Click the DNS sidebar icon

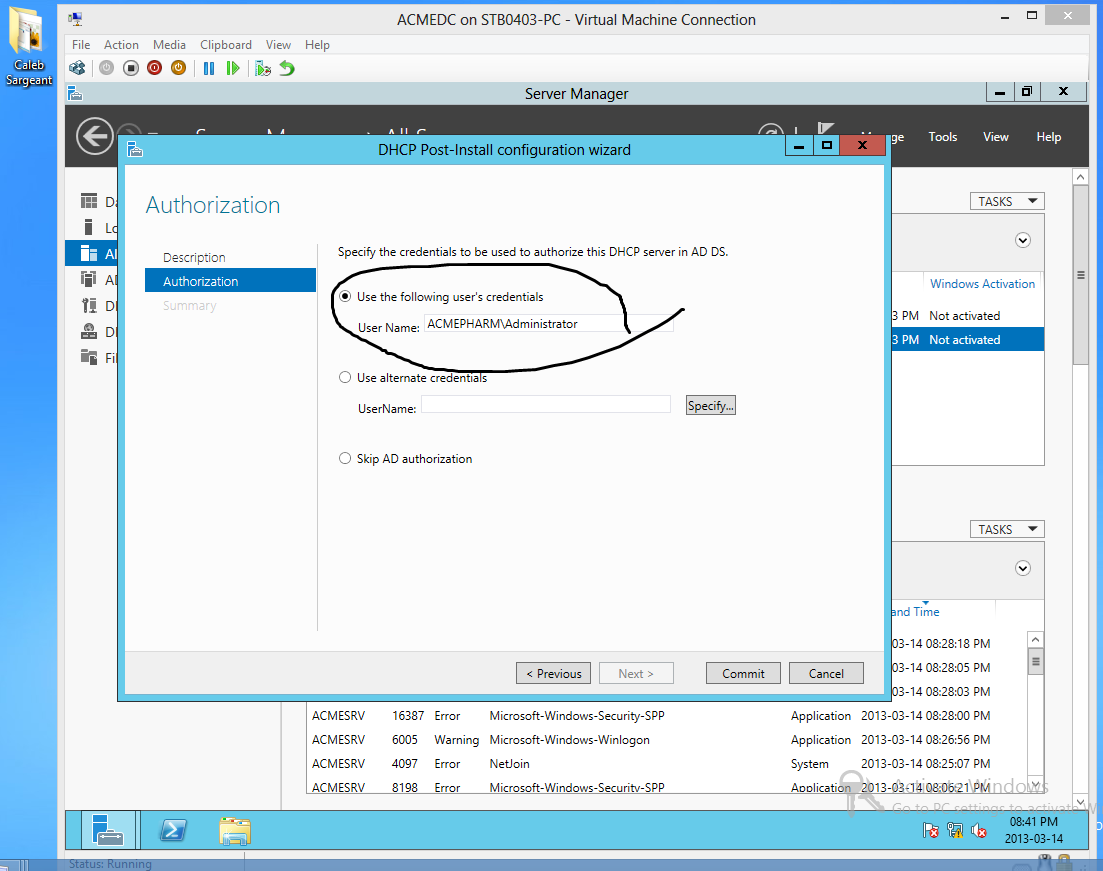click(89, 331)
